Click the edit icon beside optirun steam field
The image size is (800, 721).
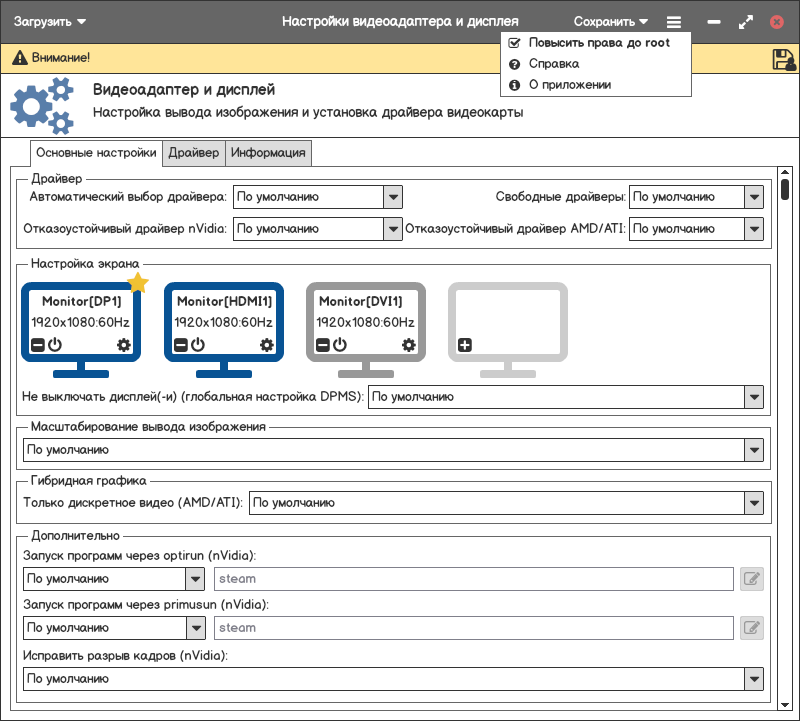751,578
